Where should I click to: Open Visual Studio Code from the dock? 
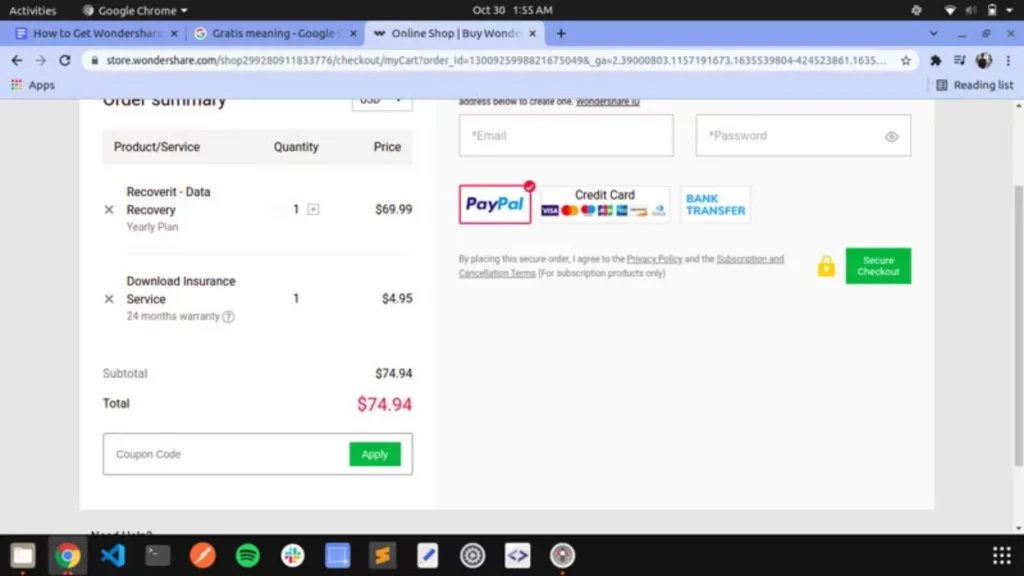click(x=112, y=555)
